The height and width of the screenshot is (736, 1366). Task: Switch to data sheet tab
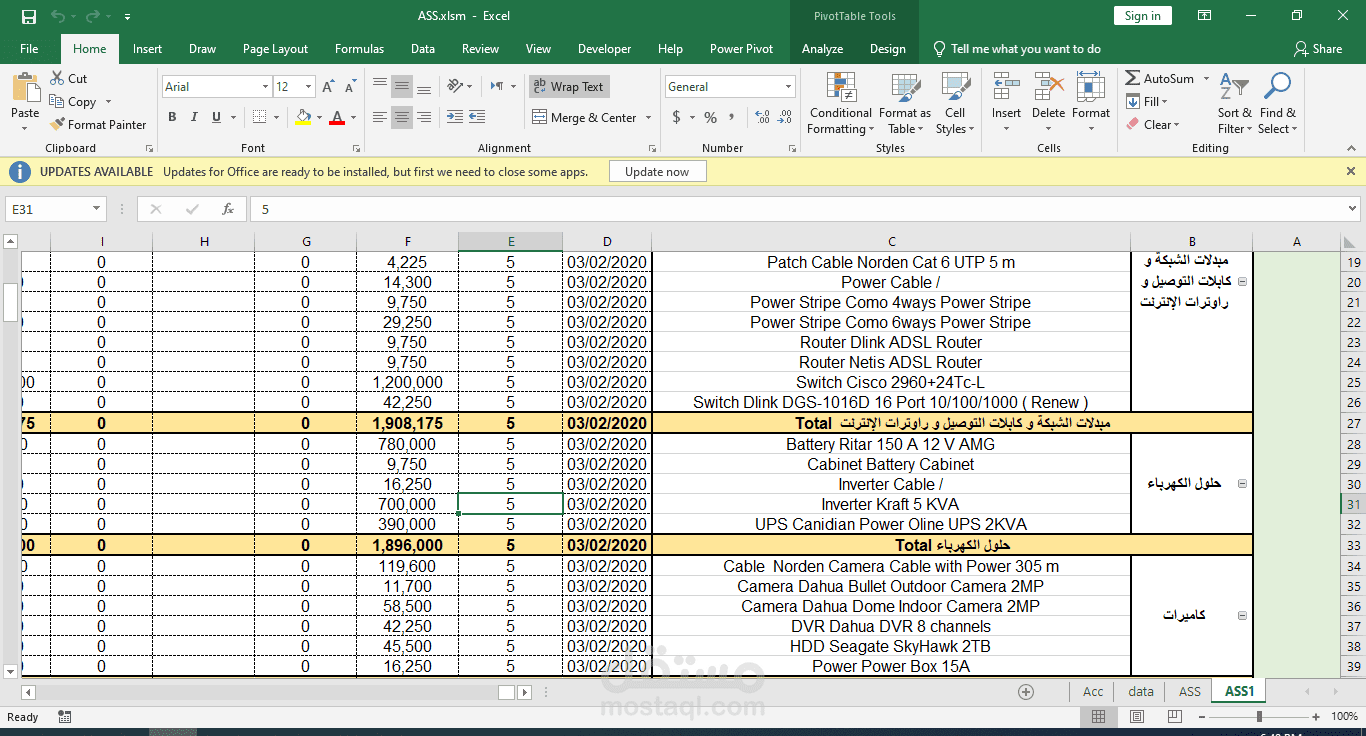1141,691
